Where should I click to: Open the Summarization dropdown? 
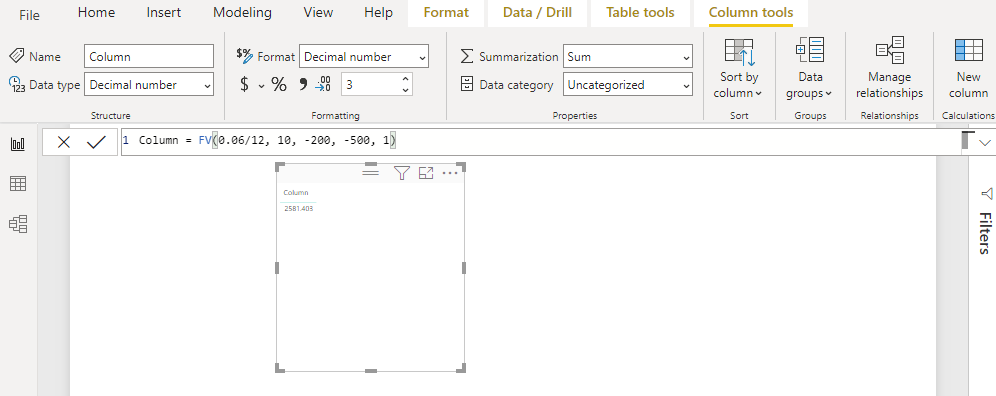click(x=628, y=57)
